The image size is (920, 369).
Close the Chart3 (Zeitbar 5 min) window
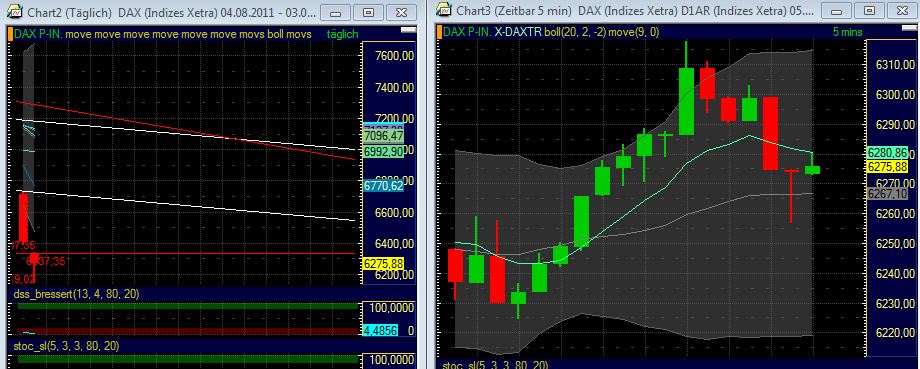pos(902,10)
